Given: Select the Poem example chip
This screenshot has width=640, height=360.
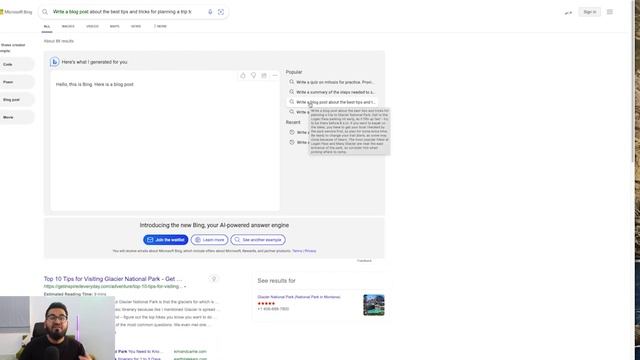Looking at the screenshot, I should tap(16, 82).
